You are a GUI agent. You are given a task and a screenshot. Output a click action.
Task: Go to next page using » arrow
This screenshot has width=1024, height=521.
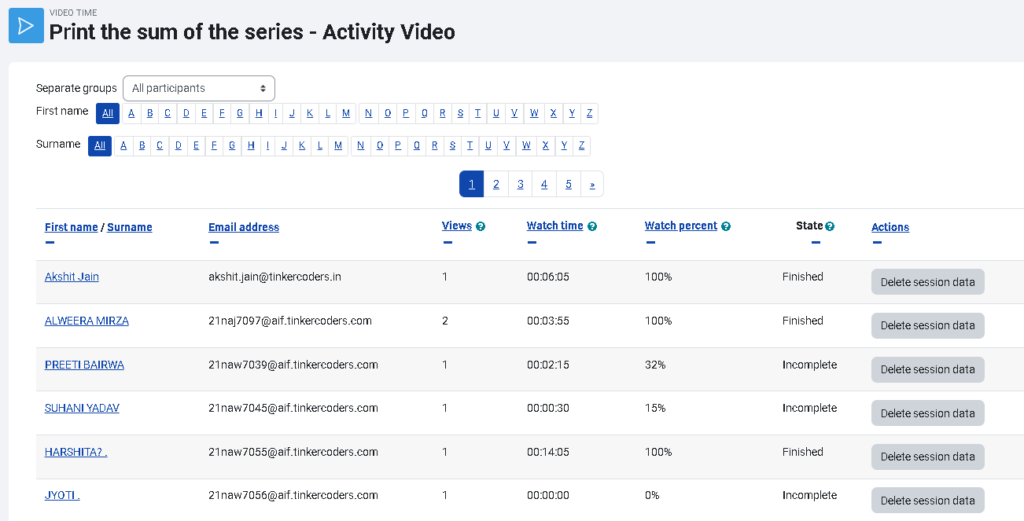tap(592, 184)
